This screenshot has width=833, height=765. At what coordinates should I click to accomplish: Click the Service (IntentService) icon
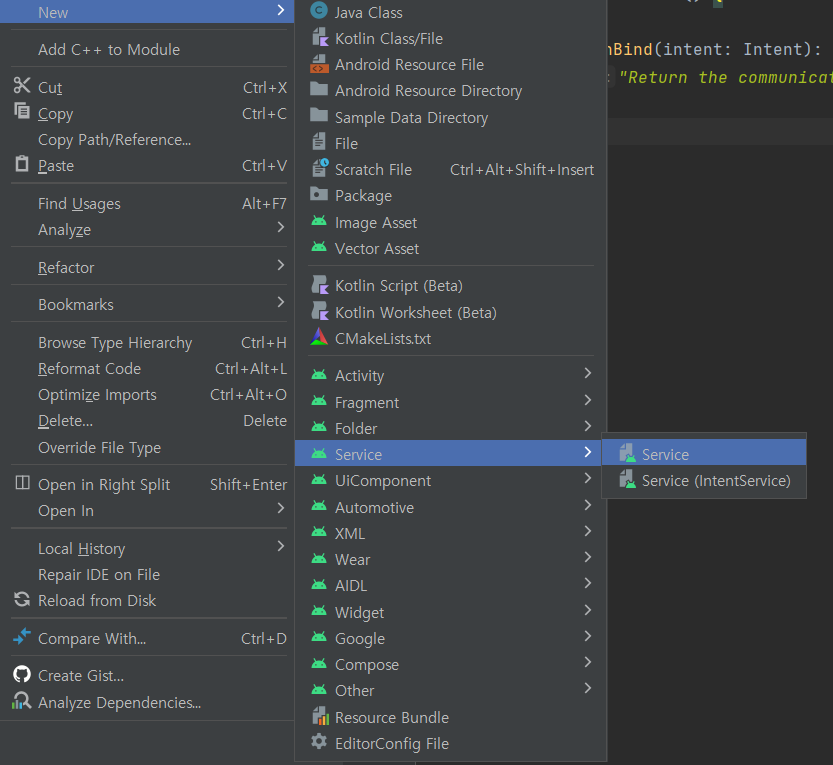pyautogui.click(x=627, y=479)
